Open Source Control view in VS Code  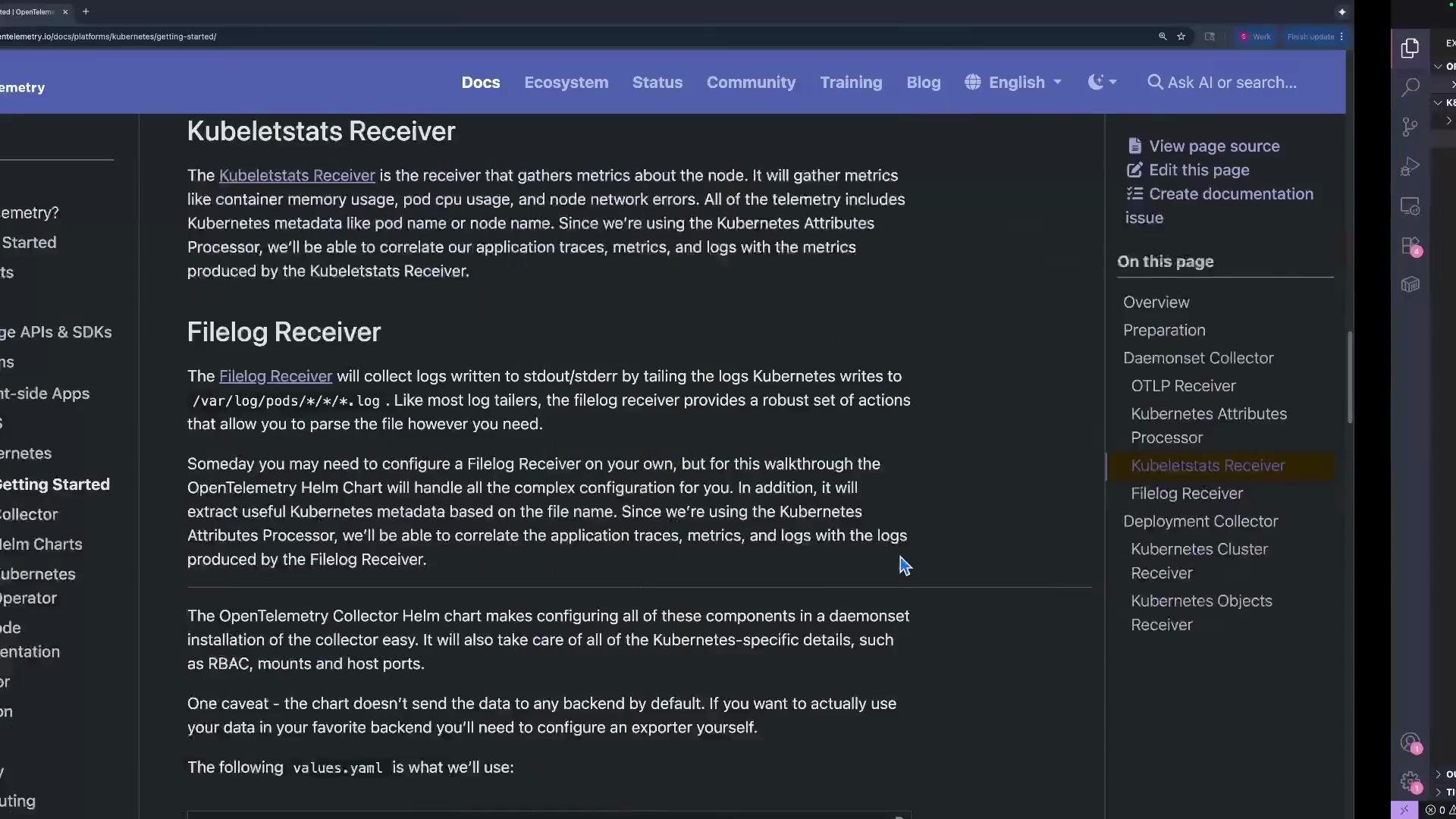coord(1410,127)
